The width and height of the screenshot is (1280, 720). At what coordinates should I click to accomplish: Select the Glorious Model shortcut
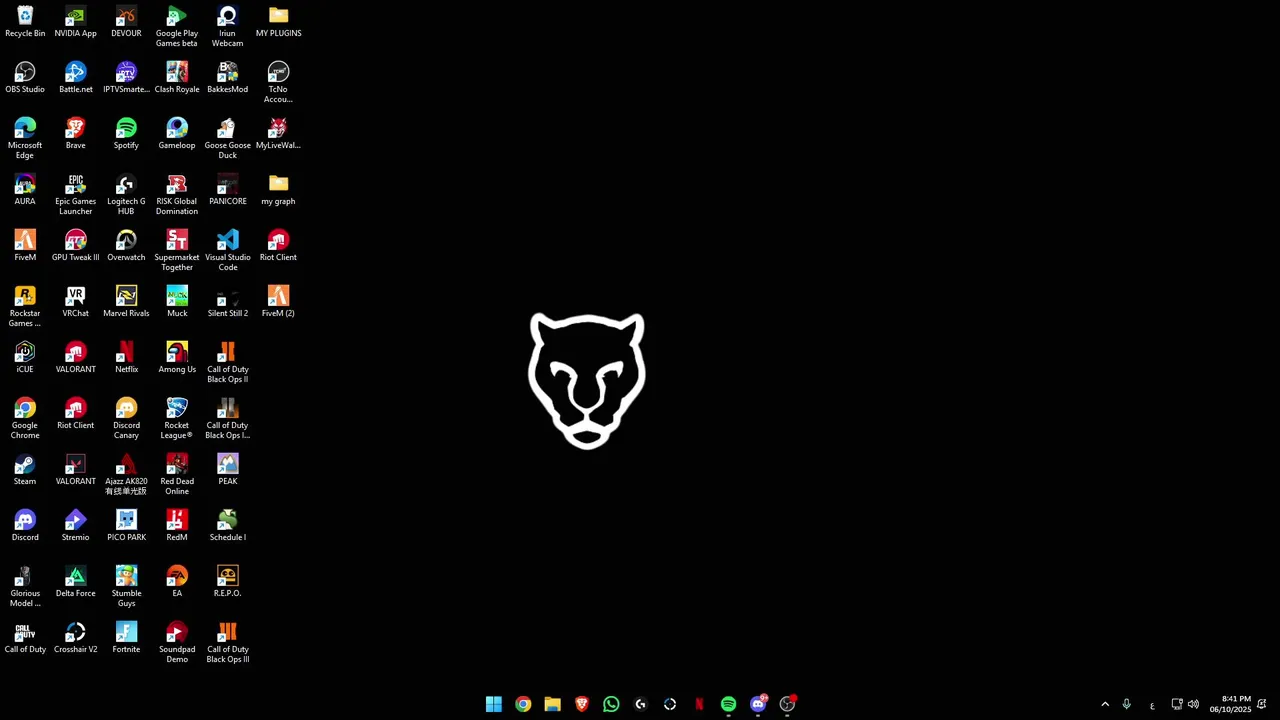[25, 586]
